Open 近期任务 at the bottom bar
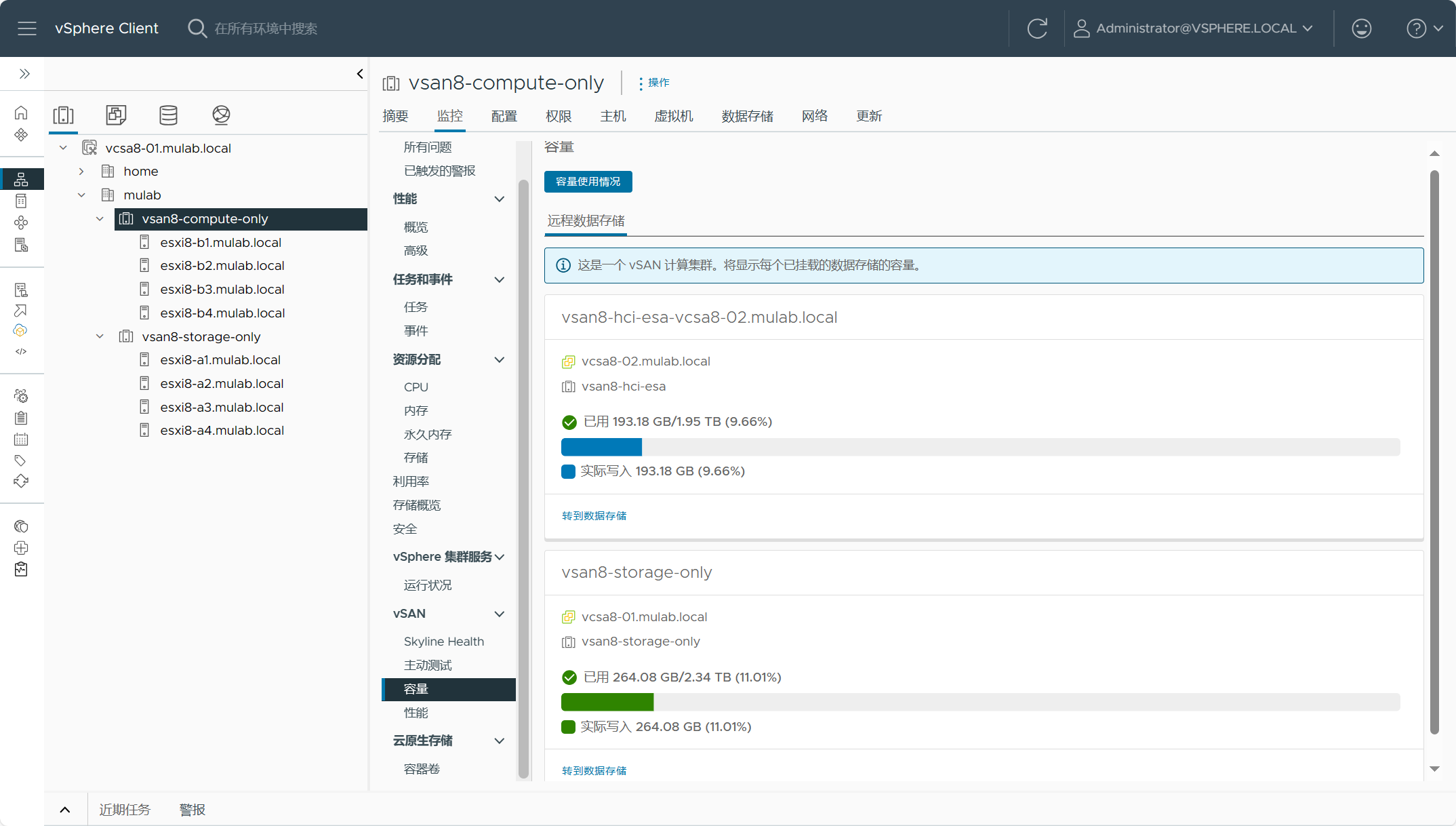This screenshot has width=1456, height=826. click(125, 810)
